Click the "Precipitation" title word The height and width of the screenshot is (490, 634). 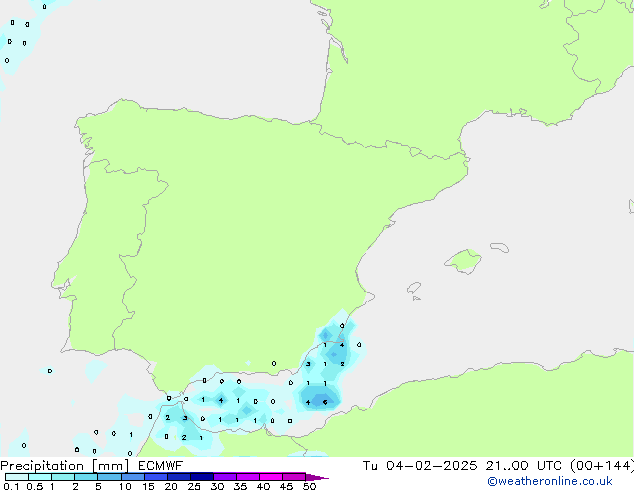[42, 466]
